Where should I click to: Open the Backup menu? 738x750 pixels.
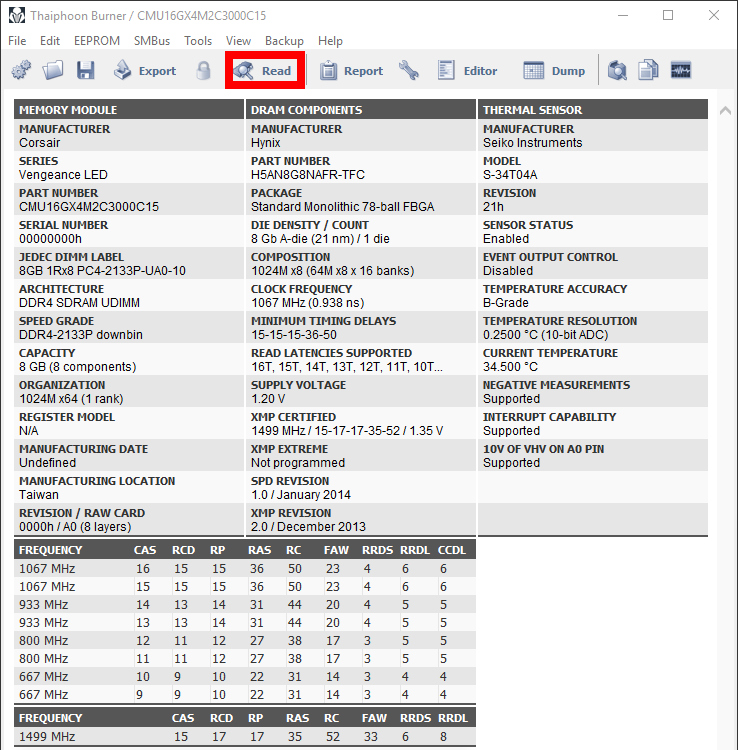pyautogui.click(x=284, y=41)
